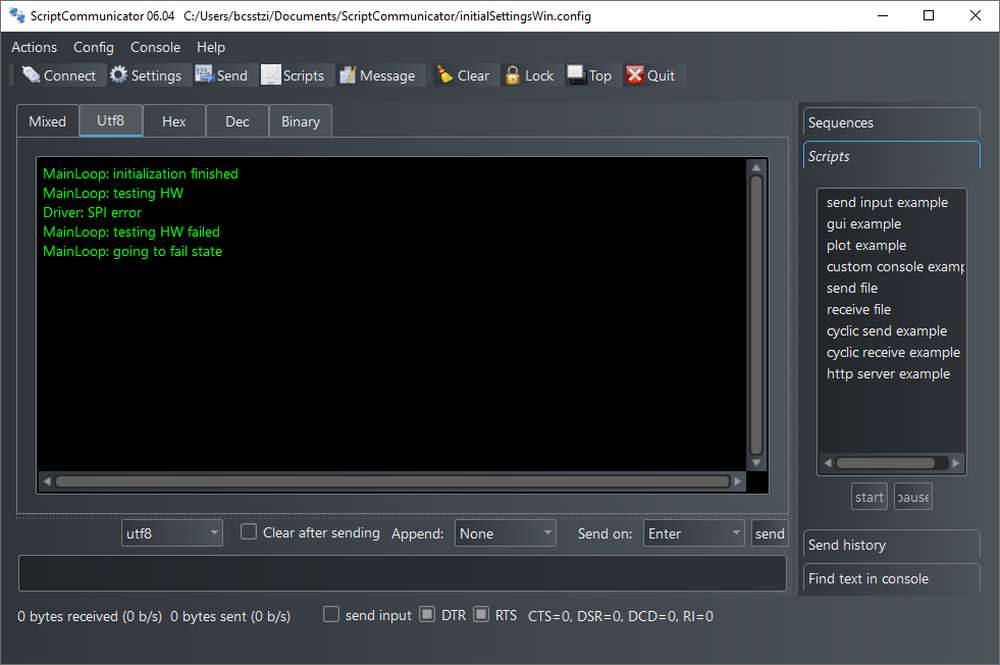
Task: Enable Clear after sending checkbox
Action: pos(249,532)
